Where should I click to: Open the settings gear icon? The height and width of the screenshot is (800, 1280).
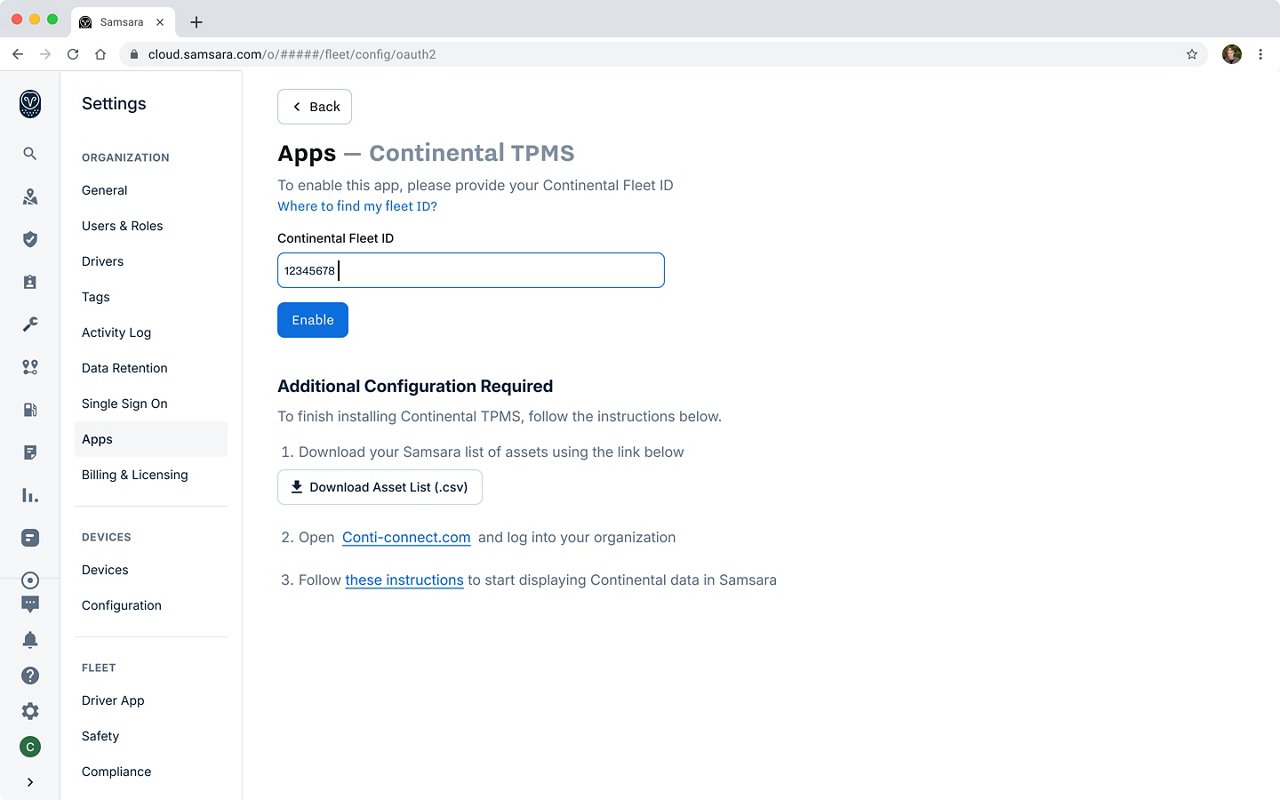[30, 711]
